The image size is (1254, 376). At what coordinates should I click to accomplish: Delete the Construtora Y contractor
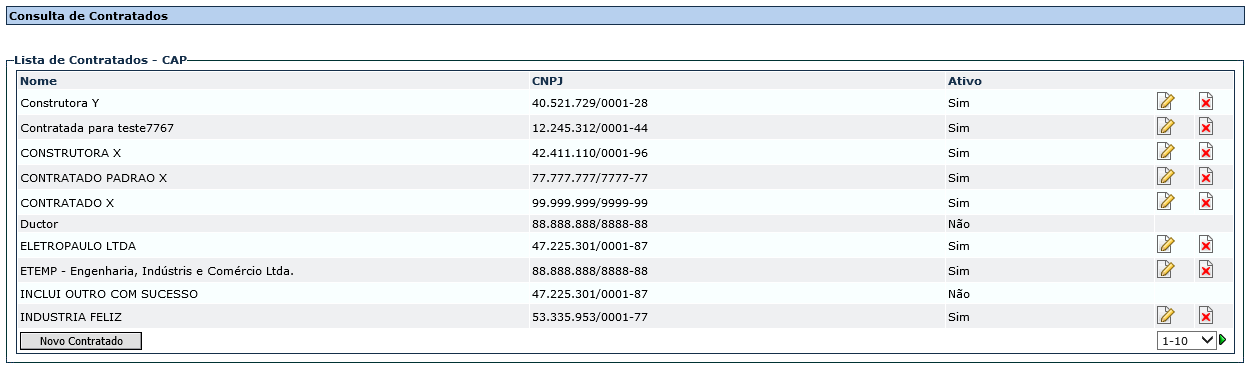point(1206,101)
